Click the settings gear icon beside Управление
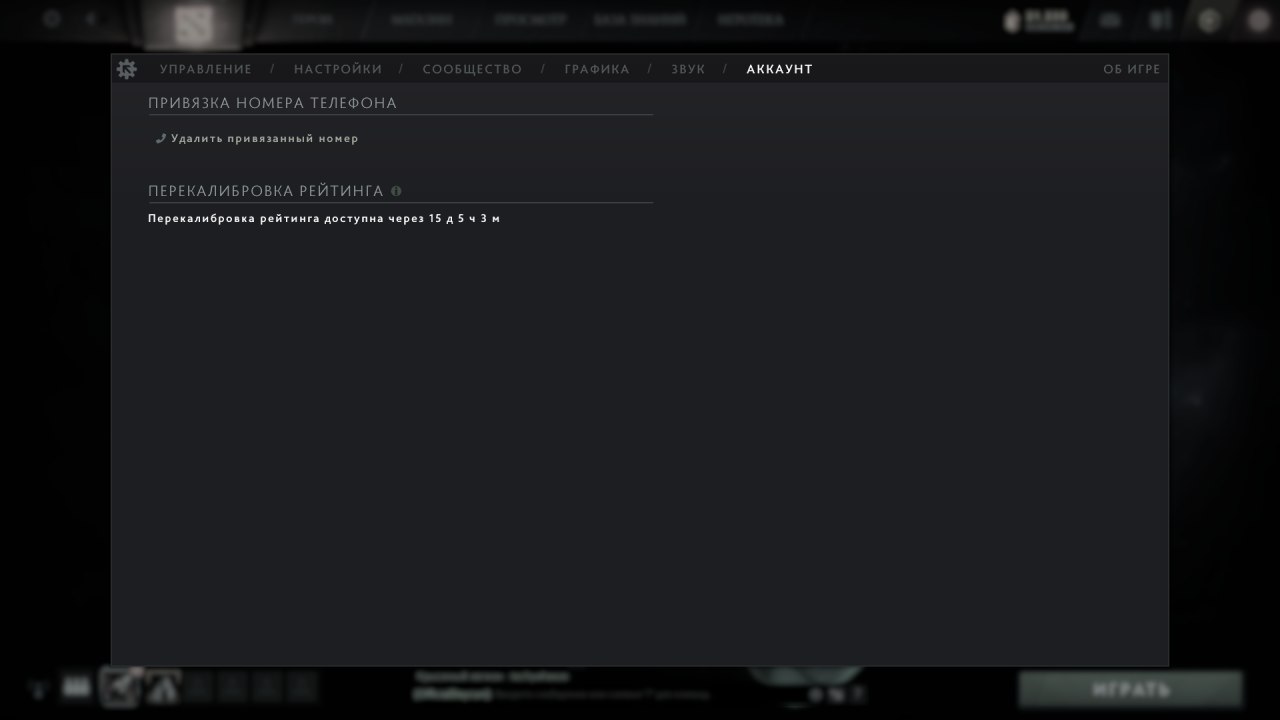This screenshot has height=720, width=1280. (127, 69)
